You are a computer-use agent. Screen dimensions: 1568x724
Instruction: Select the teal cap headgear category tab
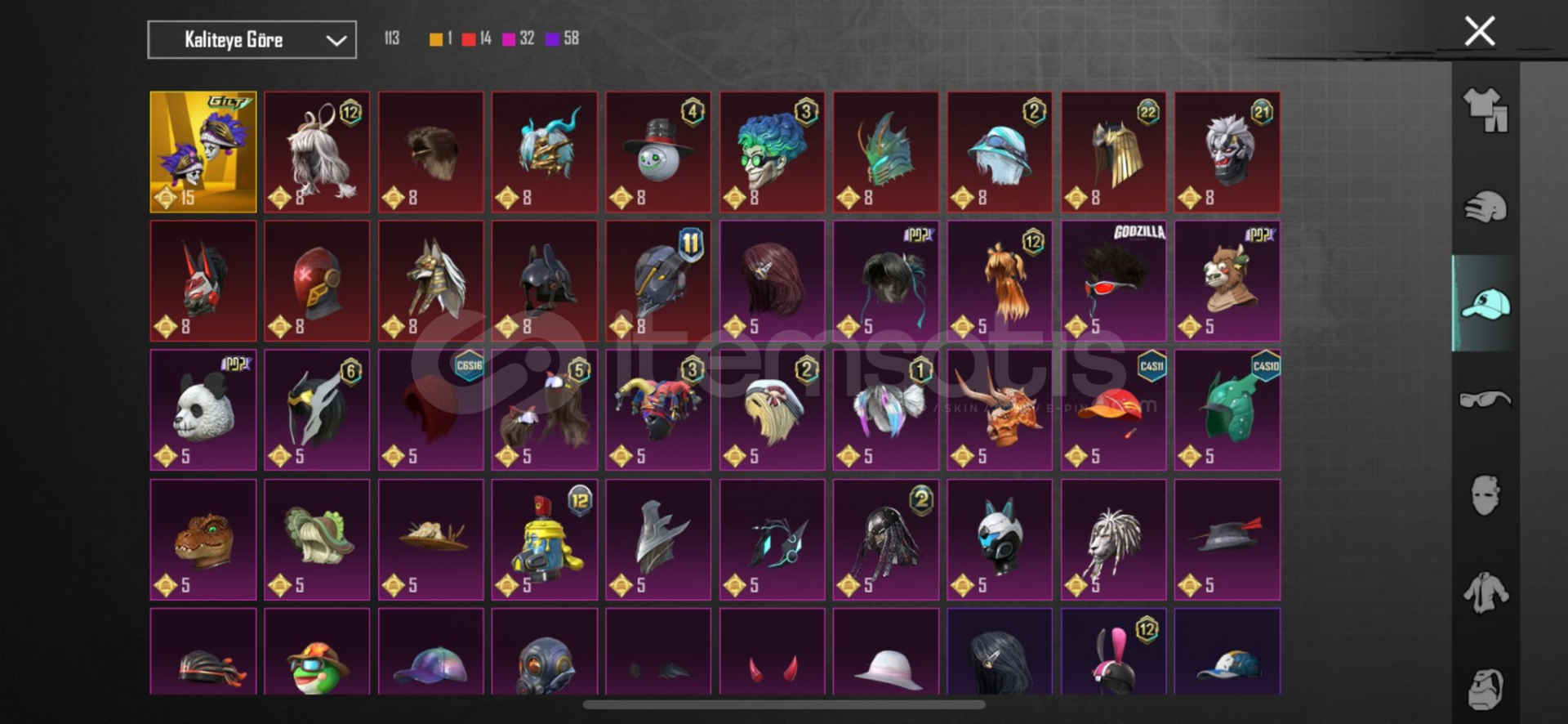[x=1486, y=304]
